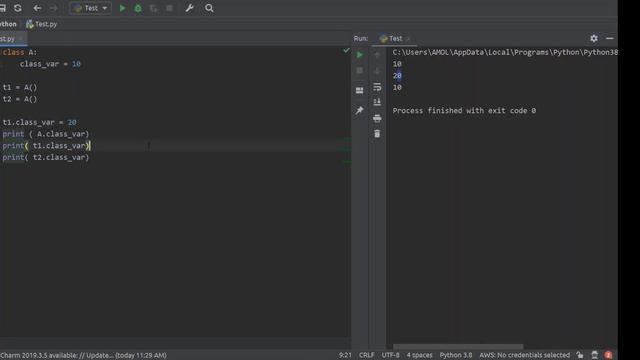Click the console horizontal scrollbar
This screenshot has width=640, height=360.
click(458, 347)
